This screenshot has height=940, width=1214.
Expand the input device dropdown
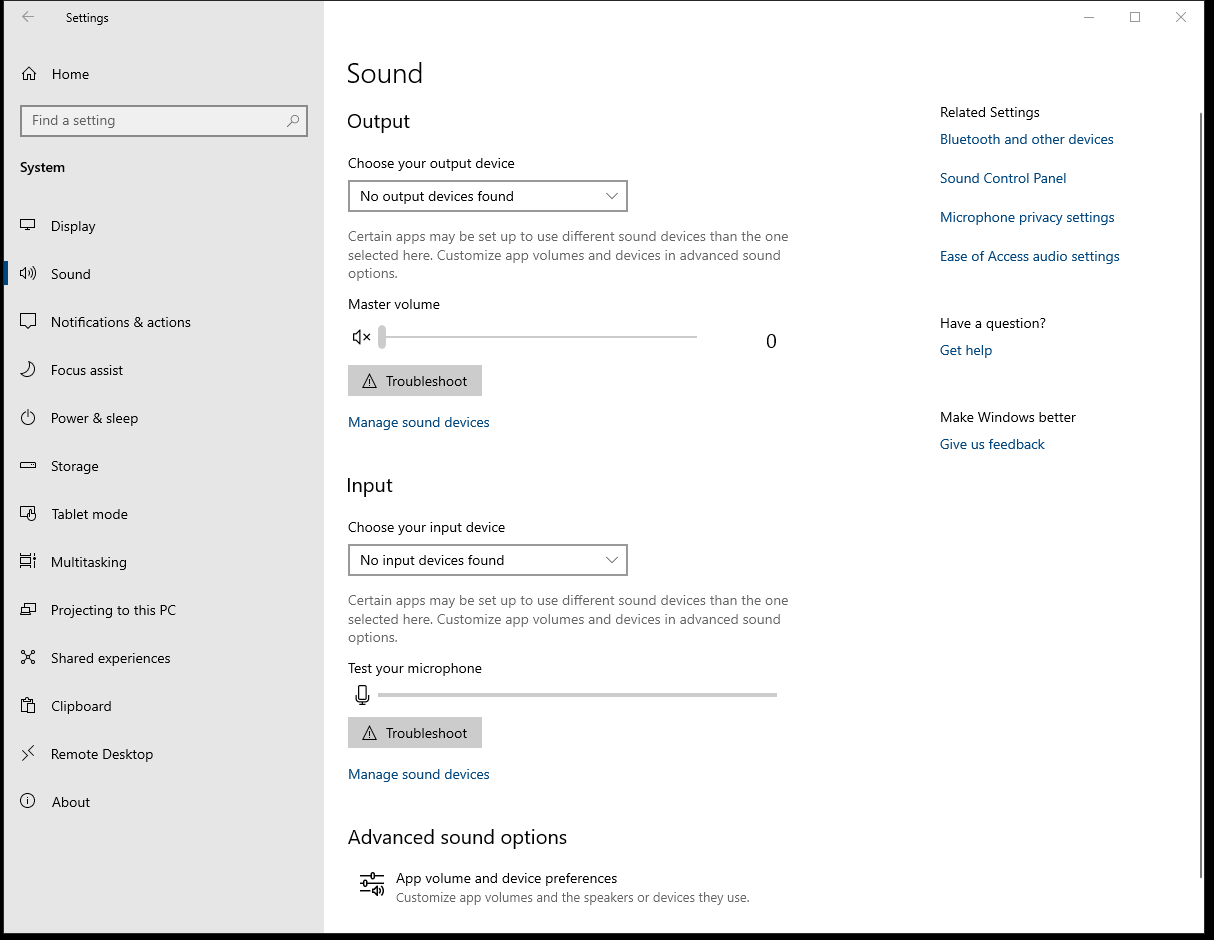[487, 560]
